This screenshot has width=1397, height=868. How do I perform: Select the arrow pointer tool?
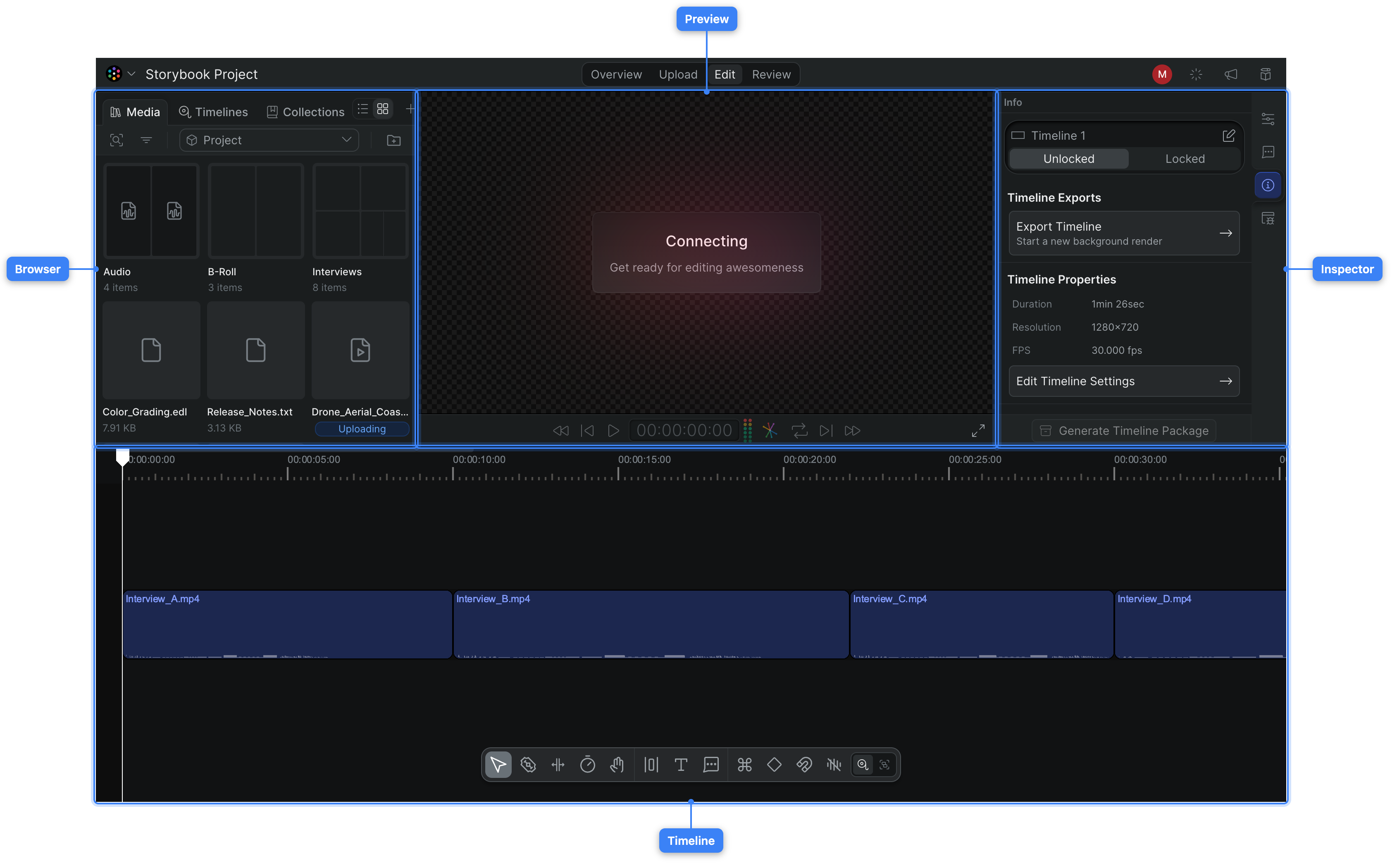498,765
